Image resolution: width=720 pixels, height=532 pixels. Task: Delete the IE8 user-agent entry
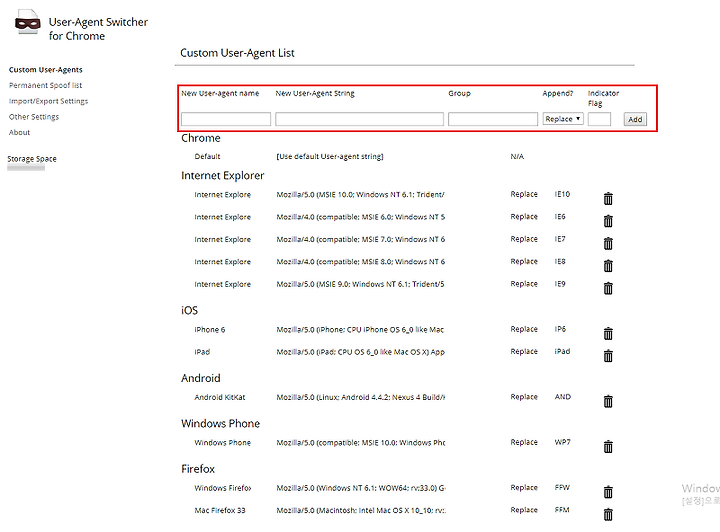click(608, 266)
